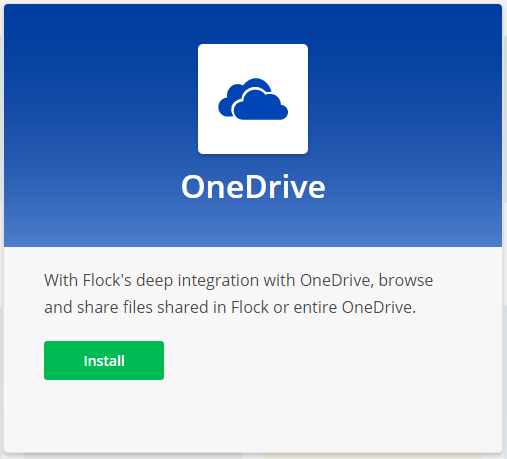Click the OneDrive cloud logo icon
This screenshot has width=507, height=459.
pos(253,99)
